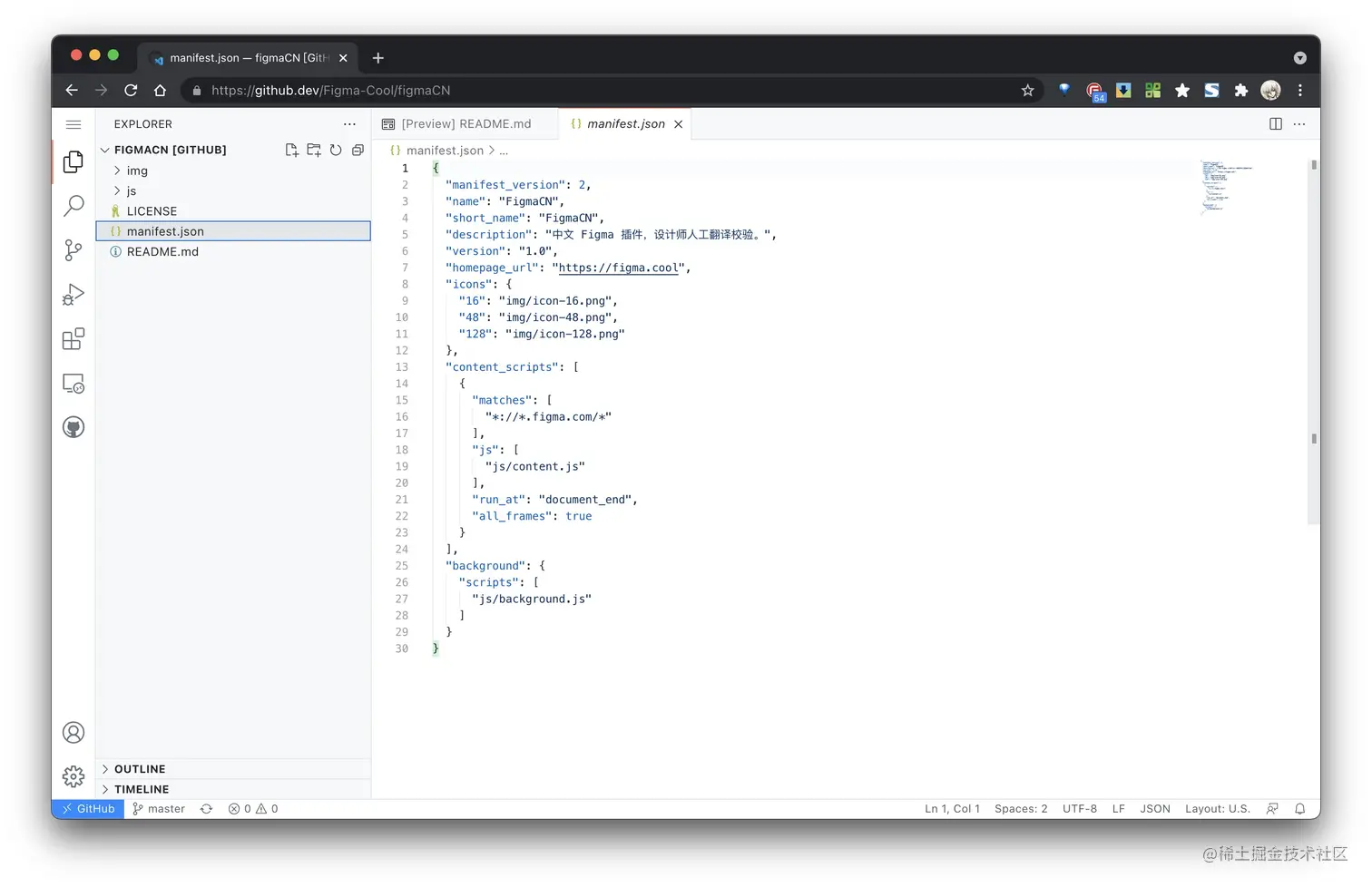The width and height of the screenshot is (1372, 887).
Task: Click the browser Reload icon
Action: tap(131, 90)
